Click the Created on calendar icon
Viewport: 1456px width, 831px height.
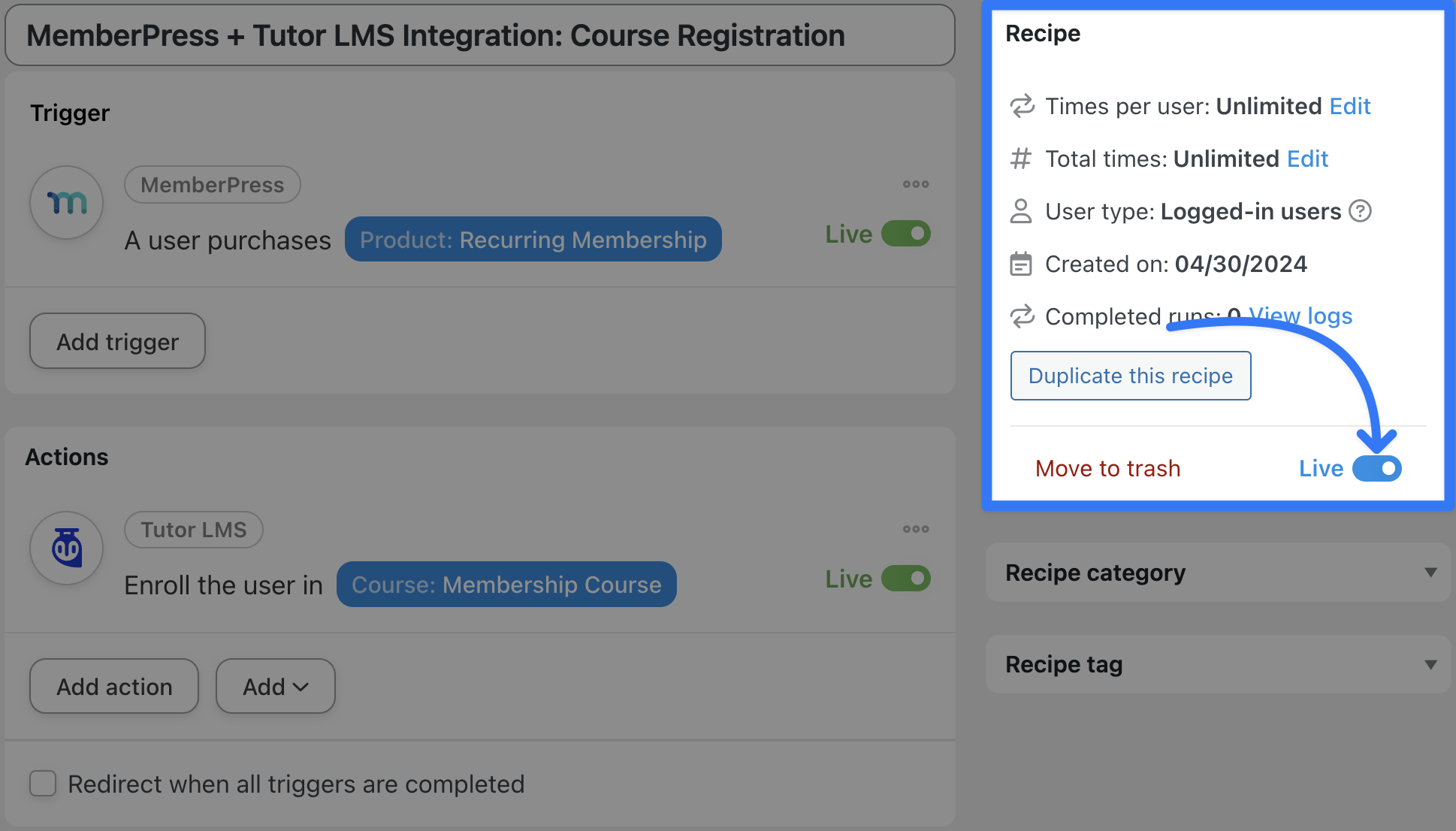click(x=1021, y=264)
